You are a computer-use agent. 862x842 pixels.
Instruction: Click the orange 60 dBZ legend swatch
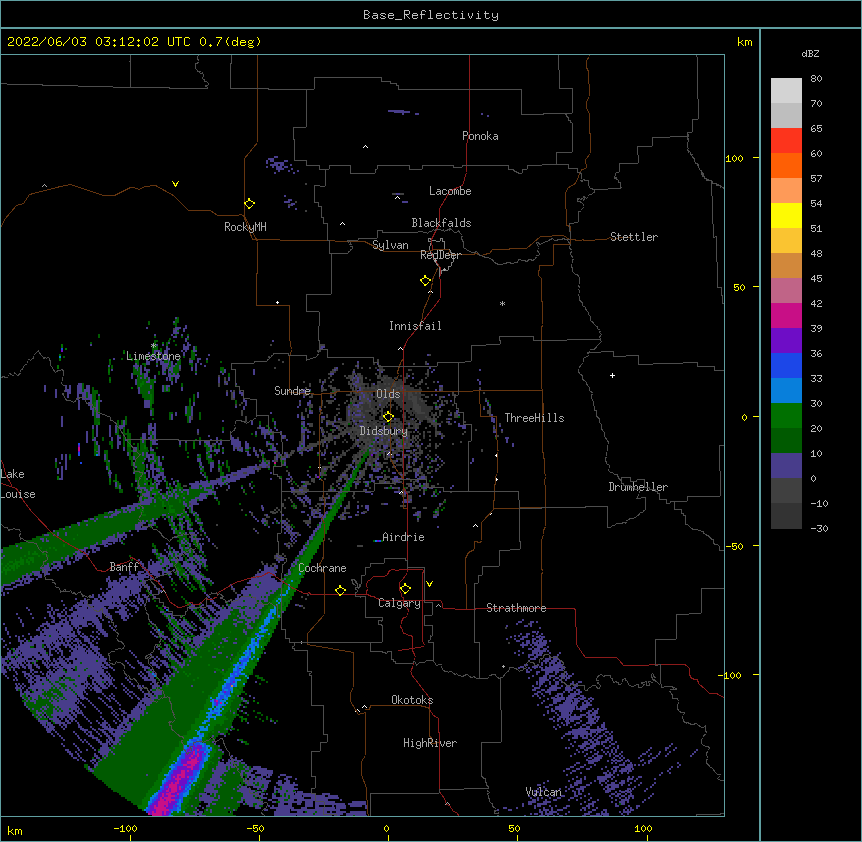pyautogui.click(x=786, y=165)
